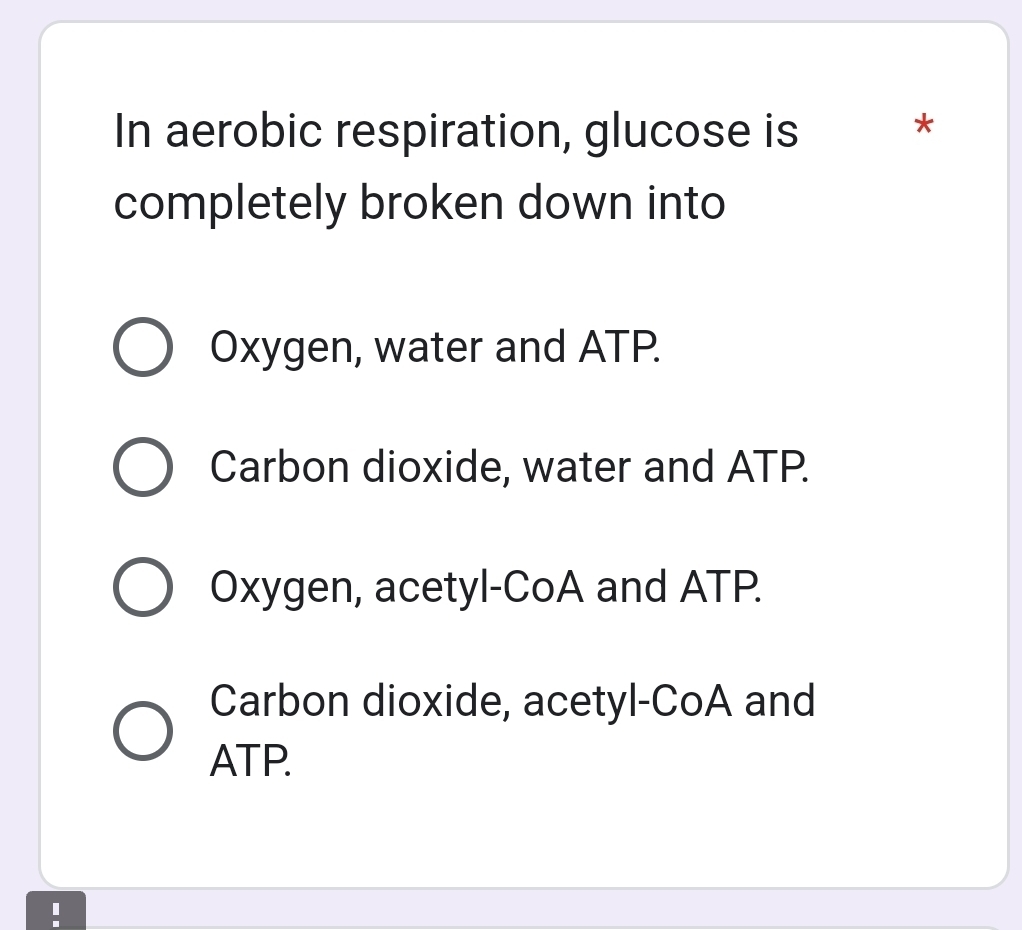Viewport: 1022px width, 930px height.
Task: Choose the "Oxygen, acetyl-CoA and ATP." answer
Action: tap(143, 587)
